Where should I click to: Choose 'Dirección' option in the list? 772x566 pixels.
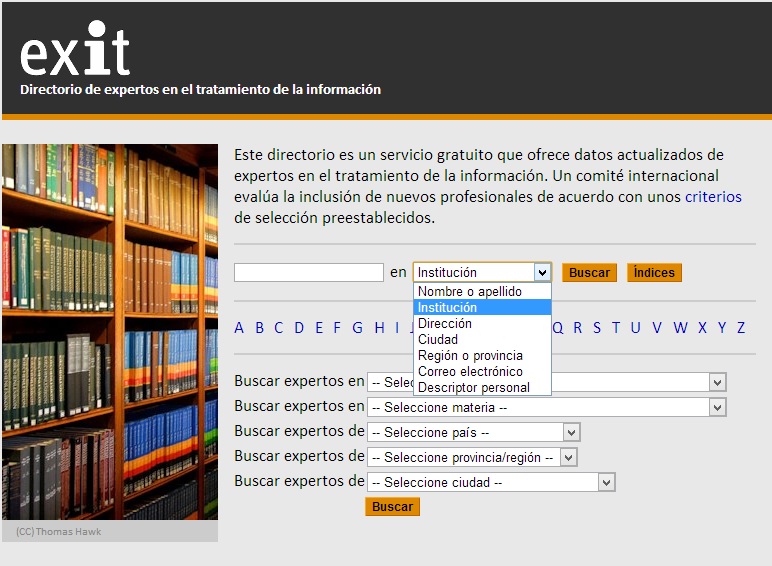[445, 324]
